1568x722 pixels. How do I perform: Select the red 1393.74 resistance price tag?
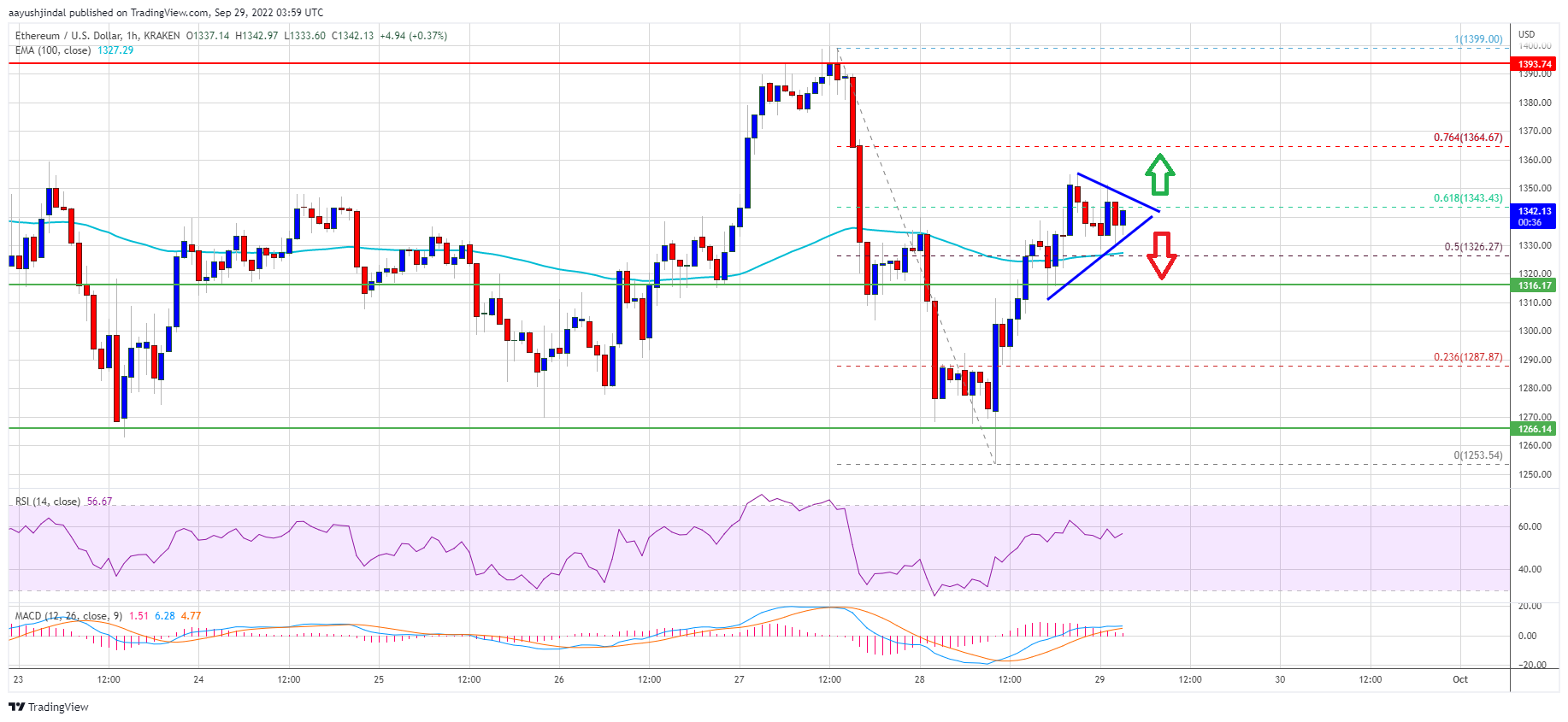click(1534, 64)
